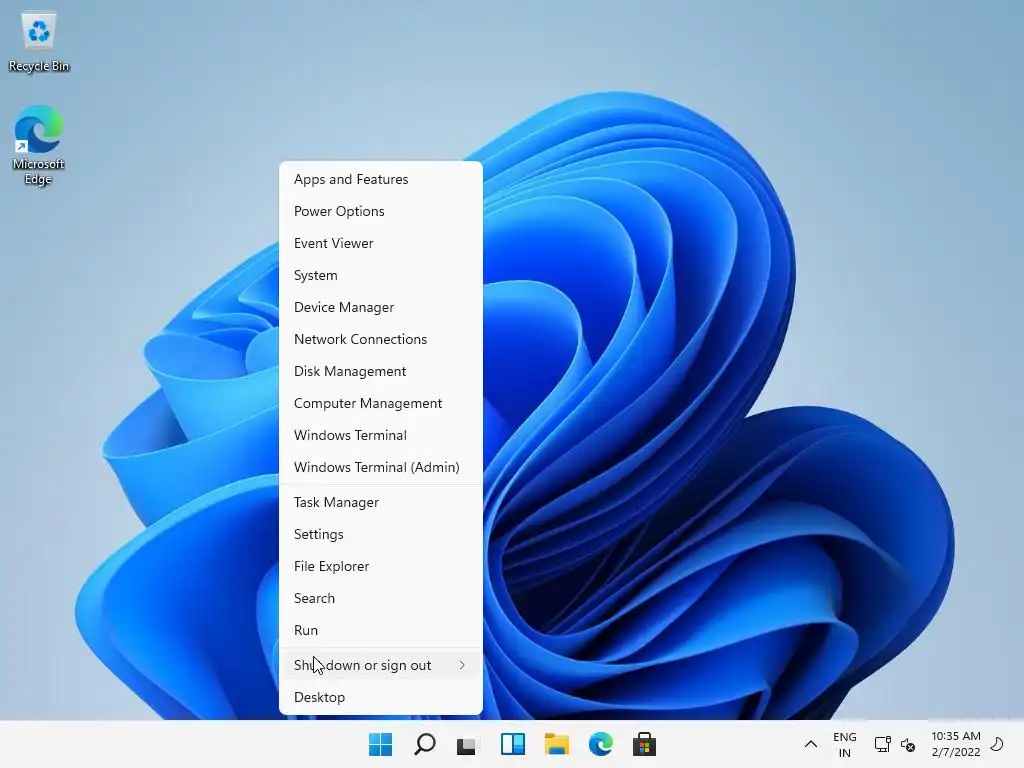Select Event Viewer
The height and width of the screenshot is (768, 1024).
[x=381, y=243]
